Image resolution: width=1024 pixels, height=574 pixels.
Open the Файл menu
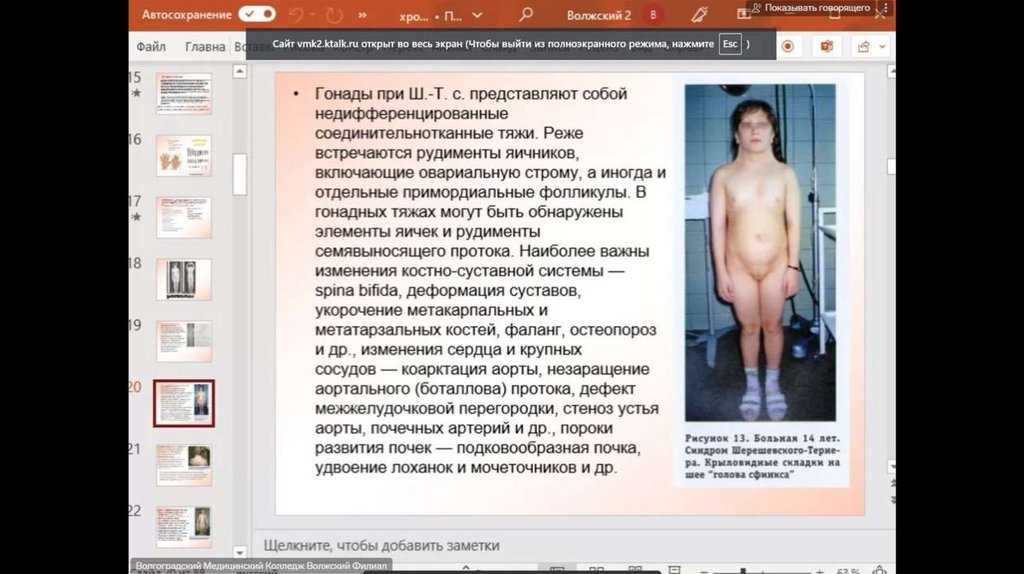point(151,46)
